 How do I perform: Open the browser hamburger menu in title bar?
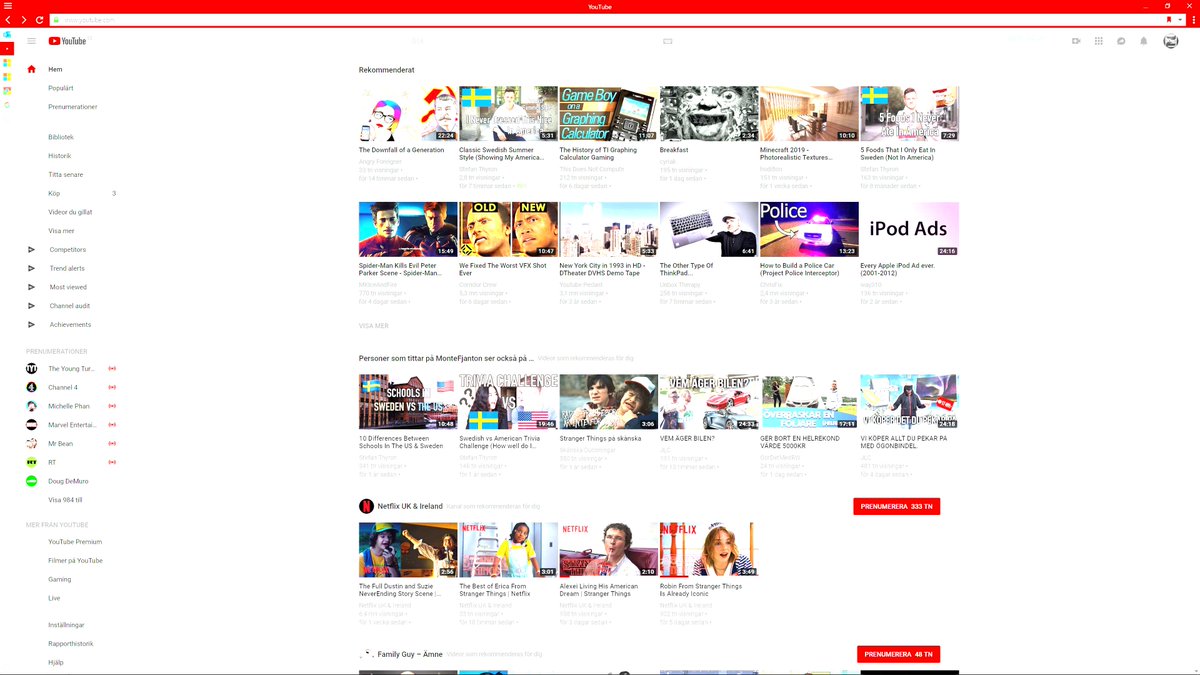click(9, 6)
